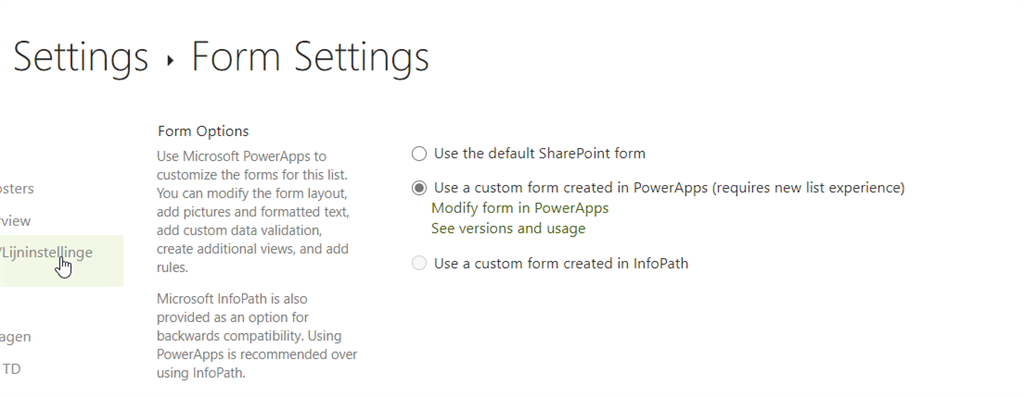The height and width of the screenshot is (397, 1024).
Task: Choose the PowerApps custom form radio circle
Action: [419, 188]
